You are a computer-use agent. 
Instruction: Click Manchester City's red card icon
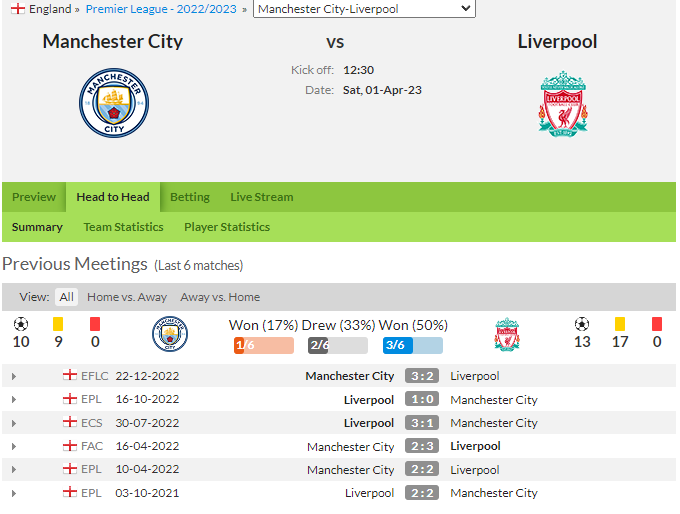click(95, 324)
